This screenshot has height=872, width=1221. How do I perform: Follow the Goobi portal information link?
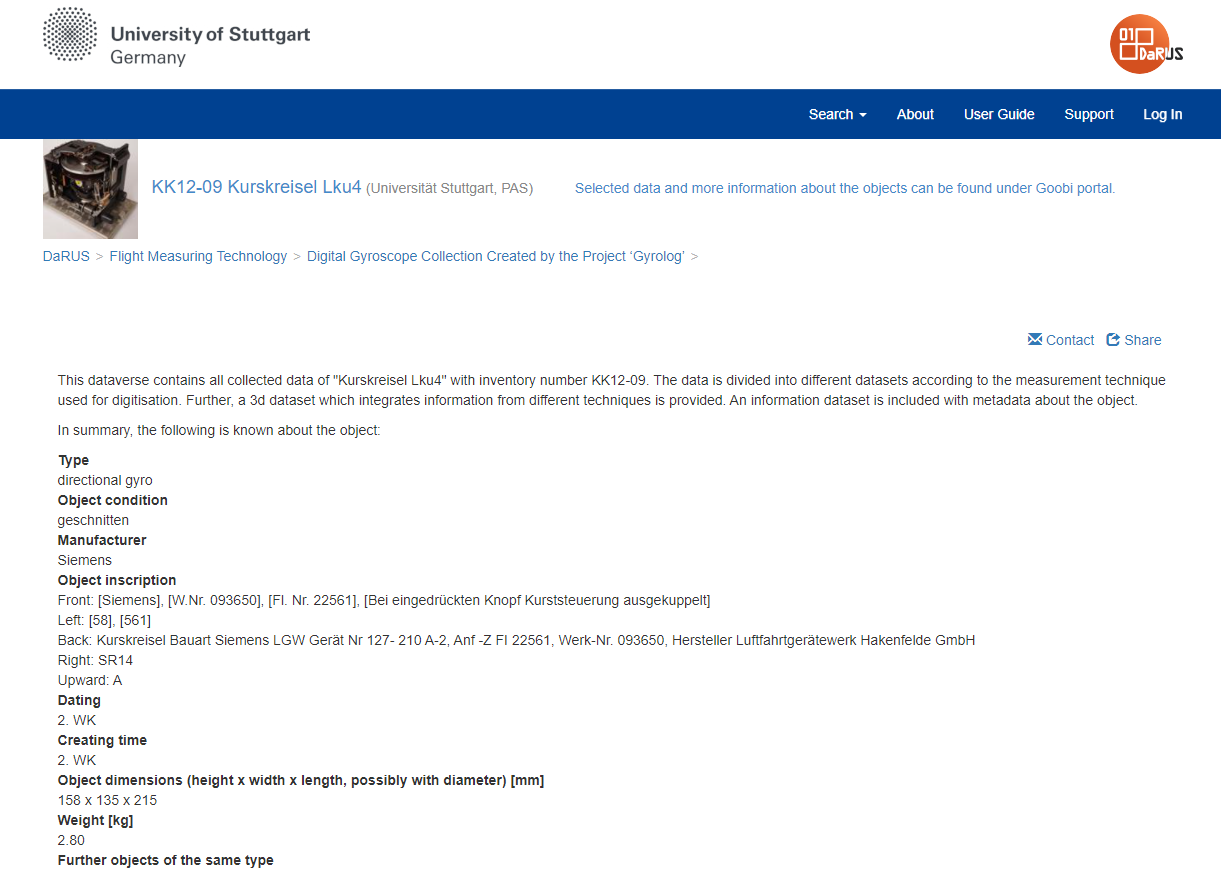coord(845,188)
